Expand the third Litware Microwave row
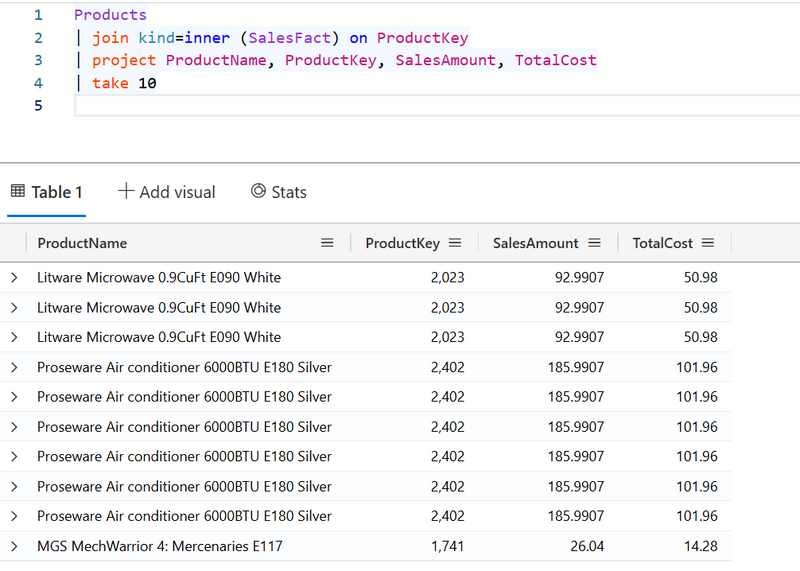 (x=14, y=337)
